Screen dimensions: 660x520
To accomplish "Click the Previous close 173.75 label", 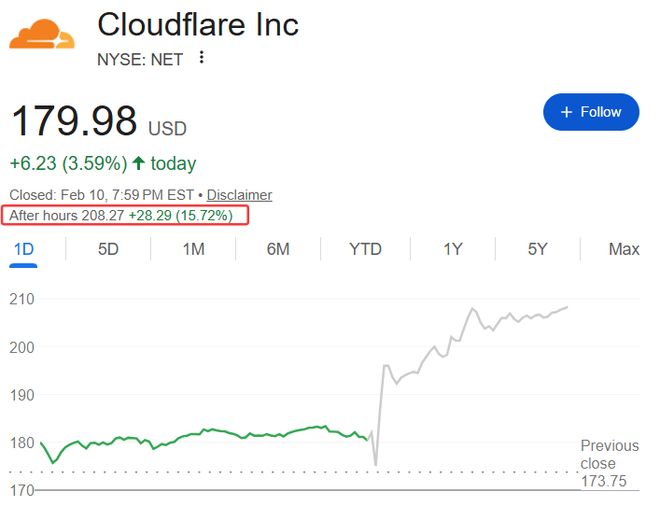I will (x=610, y=463).
